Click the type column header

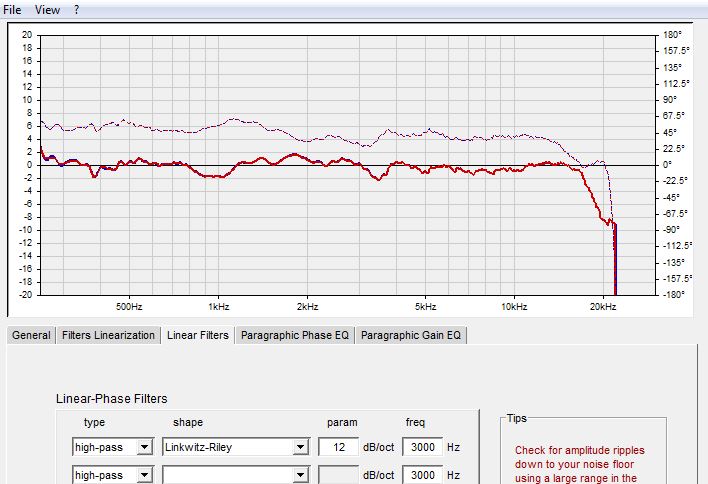coord(94,423)
